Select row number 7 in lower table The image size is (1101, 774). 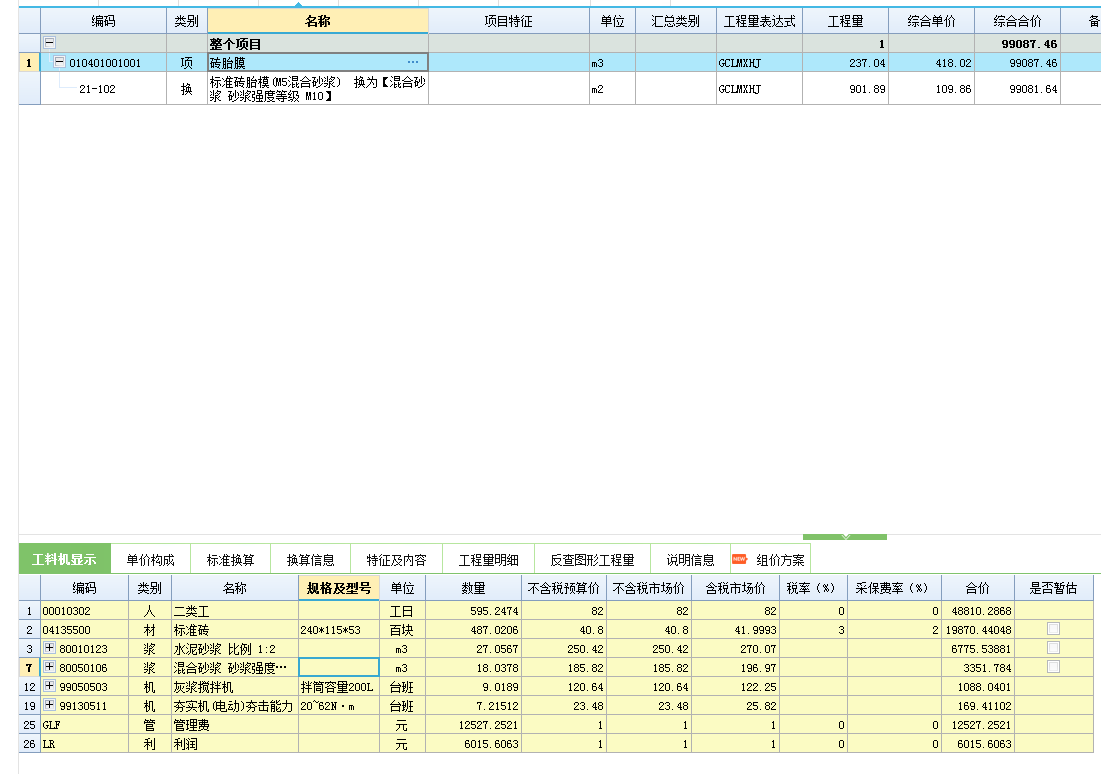(29, 667)
